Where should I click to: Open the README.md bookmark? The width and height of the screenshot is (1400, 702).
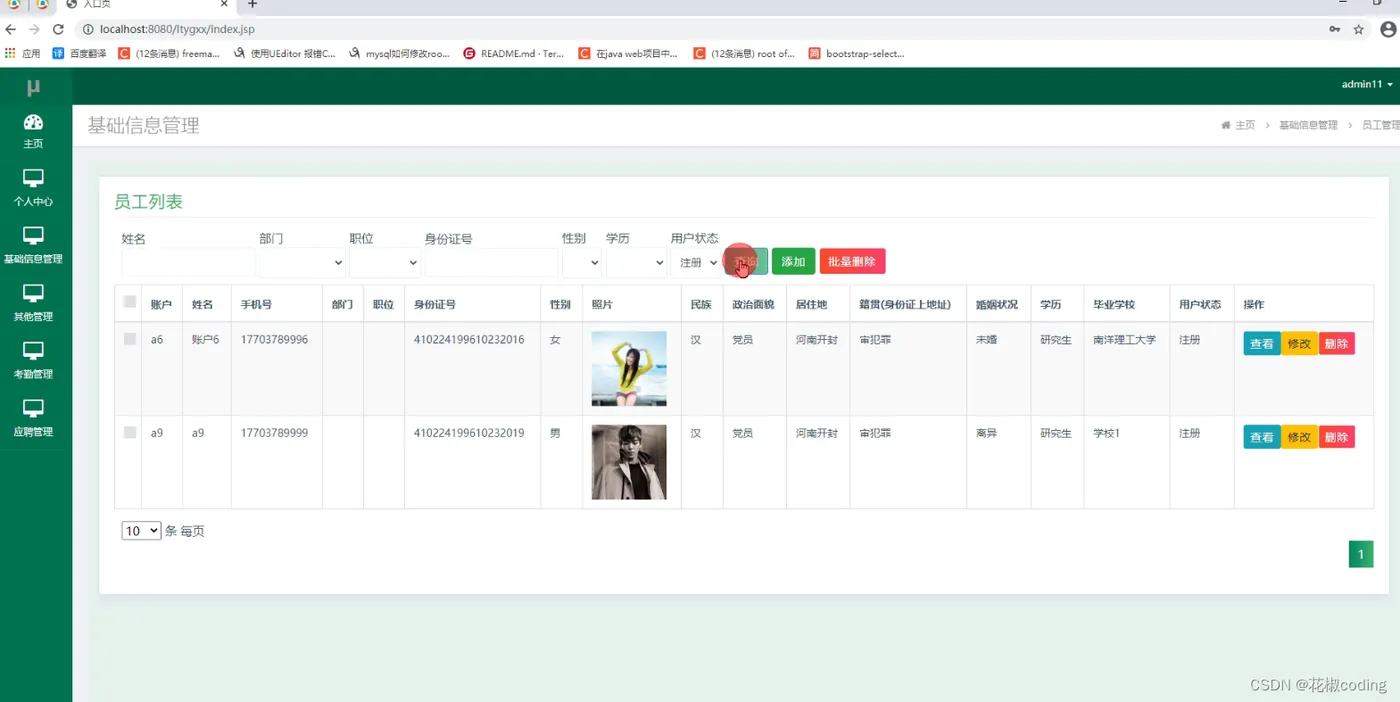(514, 54)
